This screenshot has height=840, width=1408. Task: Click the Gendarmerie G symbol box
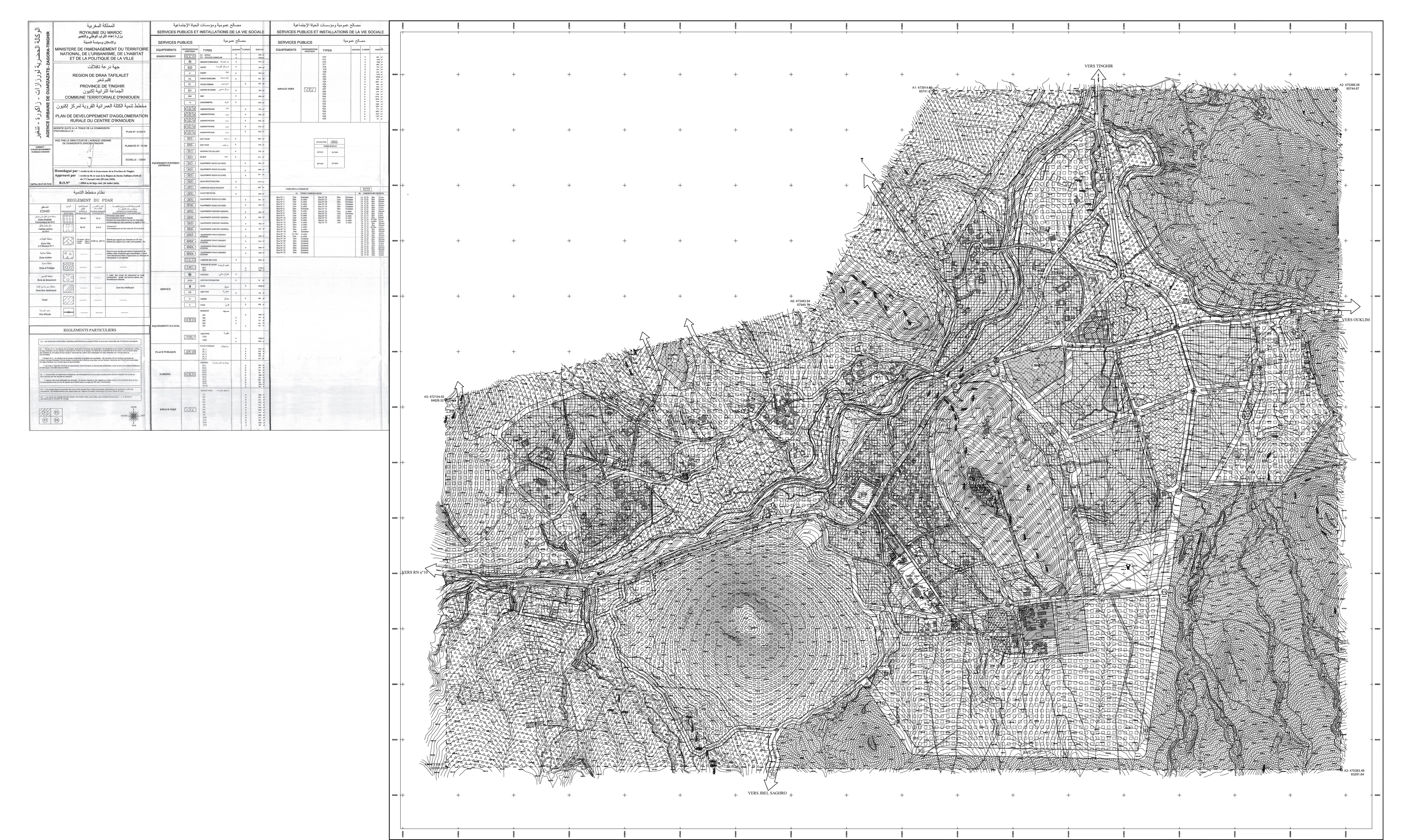(x=190, y=102)
